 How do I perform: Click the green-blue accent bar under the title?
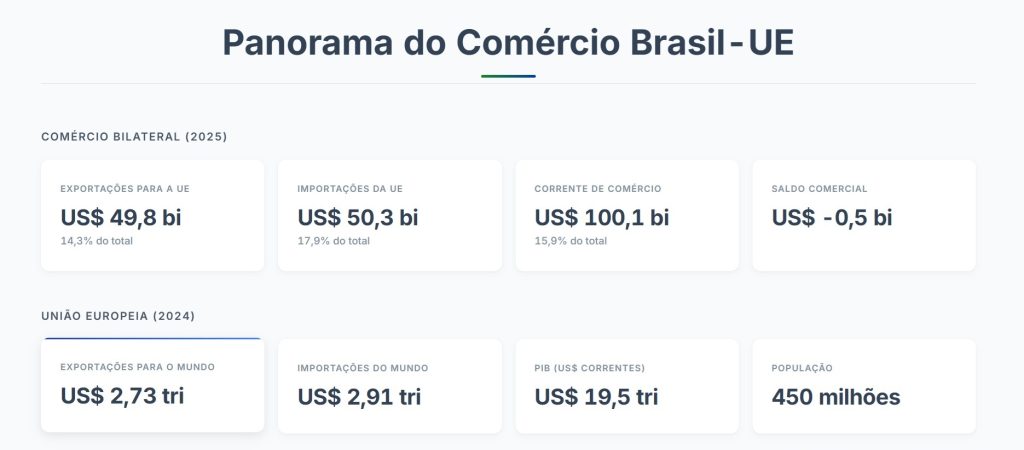508,76
